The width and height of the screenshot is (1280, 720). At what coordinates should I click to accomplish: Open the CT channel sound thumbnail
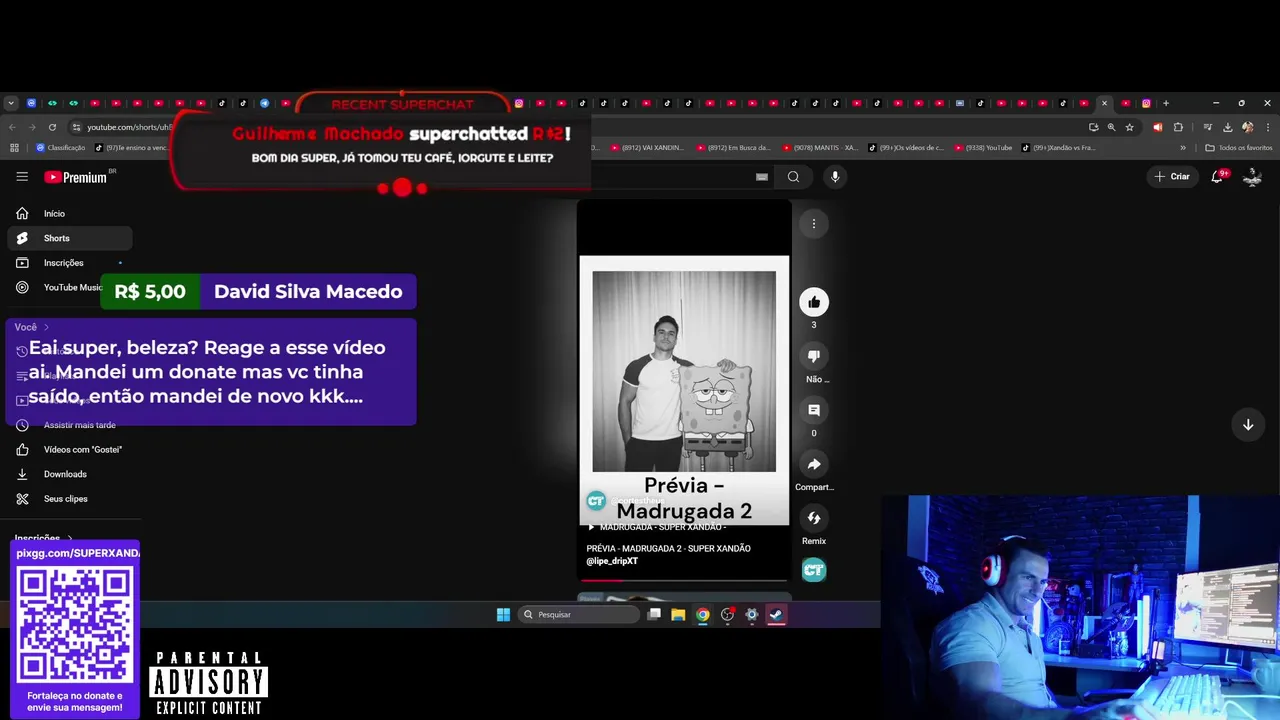coord(814,570)
